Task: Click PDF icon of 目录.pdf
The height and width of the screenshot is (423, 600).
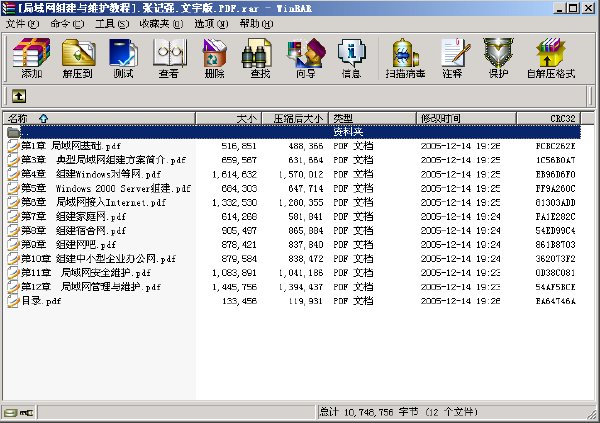Action: (13, 301)
